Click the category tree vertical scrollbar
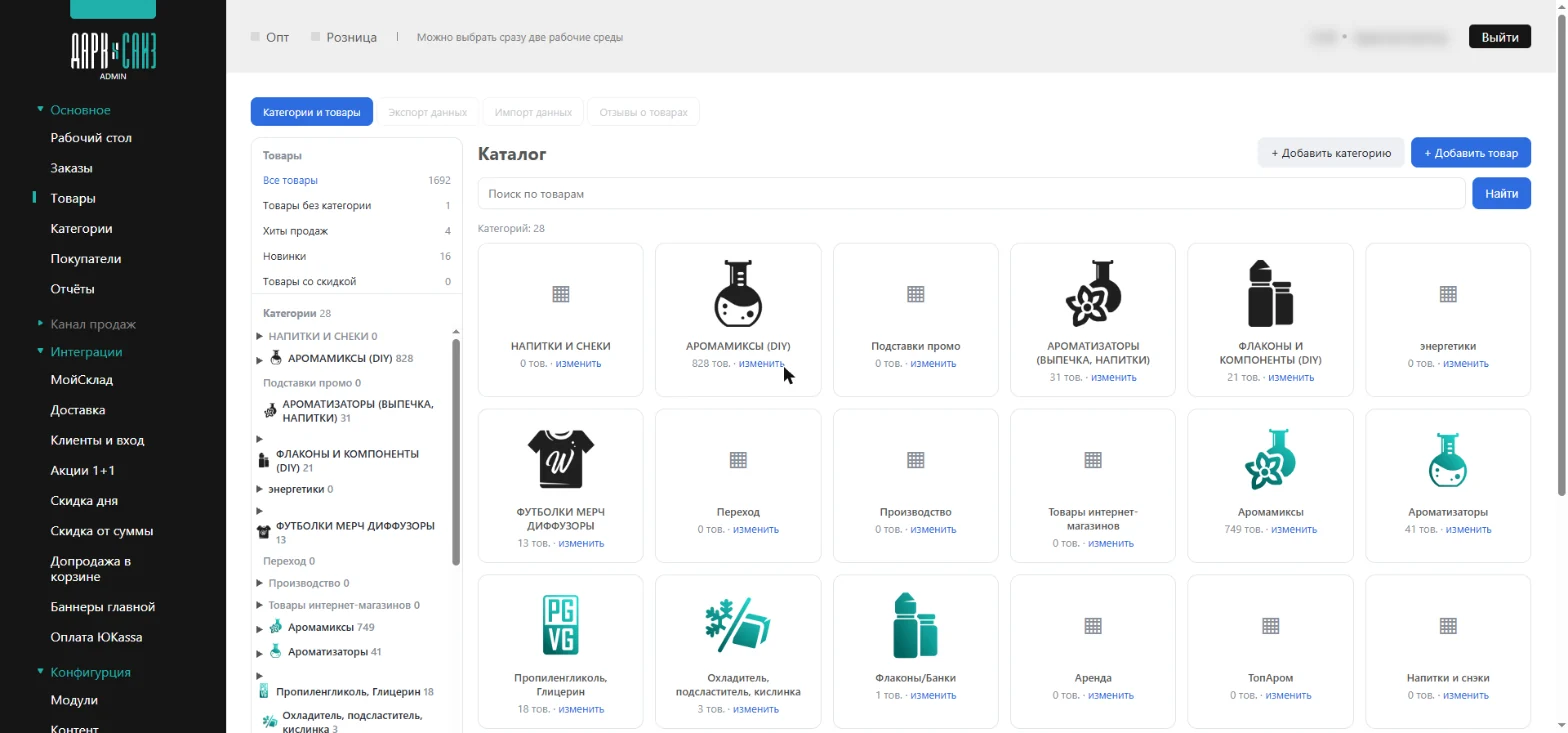 pyautogui.click(x=456, y=450)
